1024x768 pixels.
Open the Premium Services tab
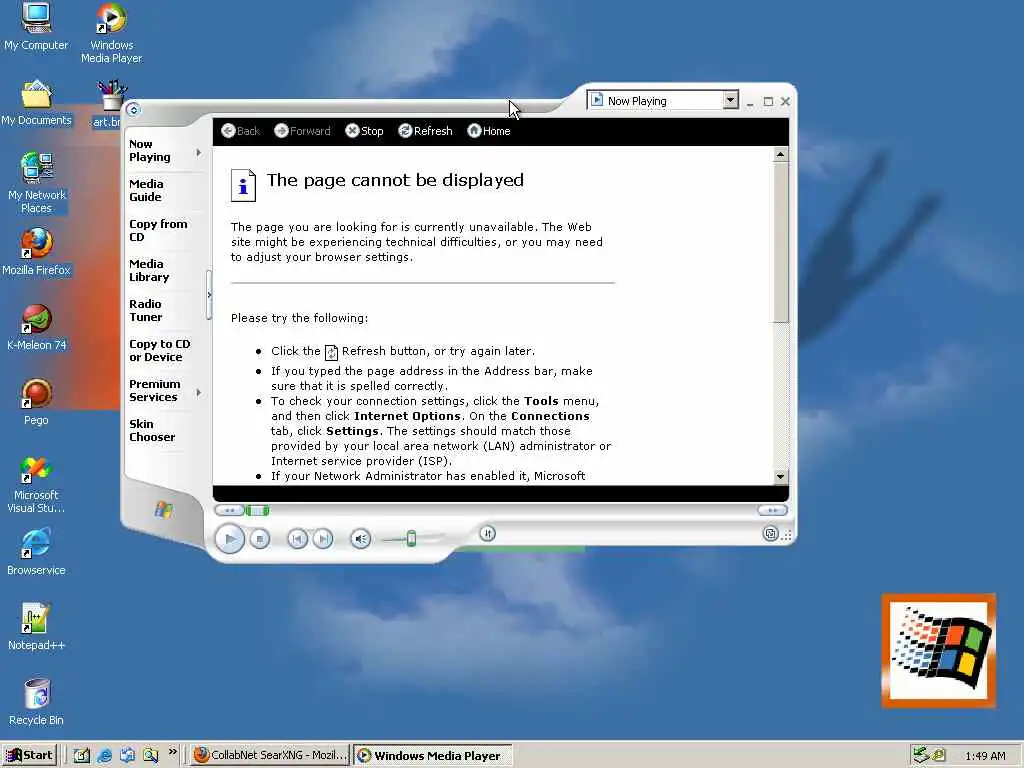pyautogui.click(x=155, y=391)
